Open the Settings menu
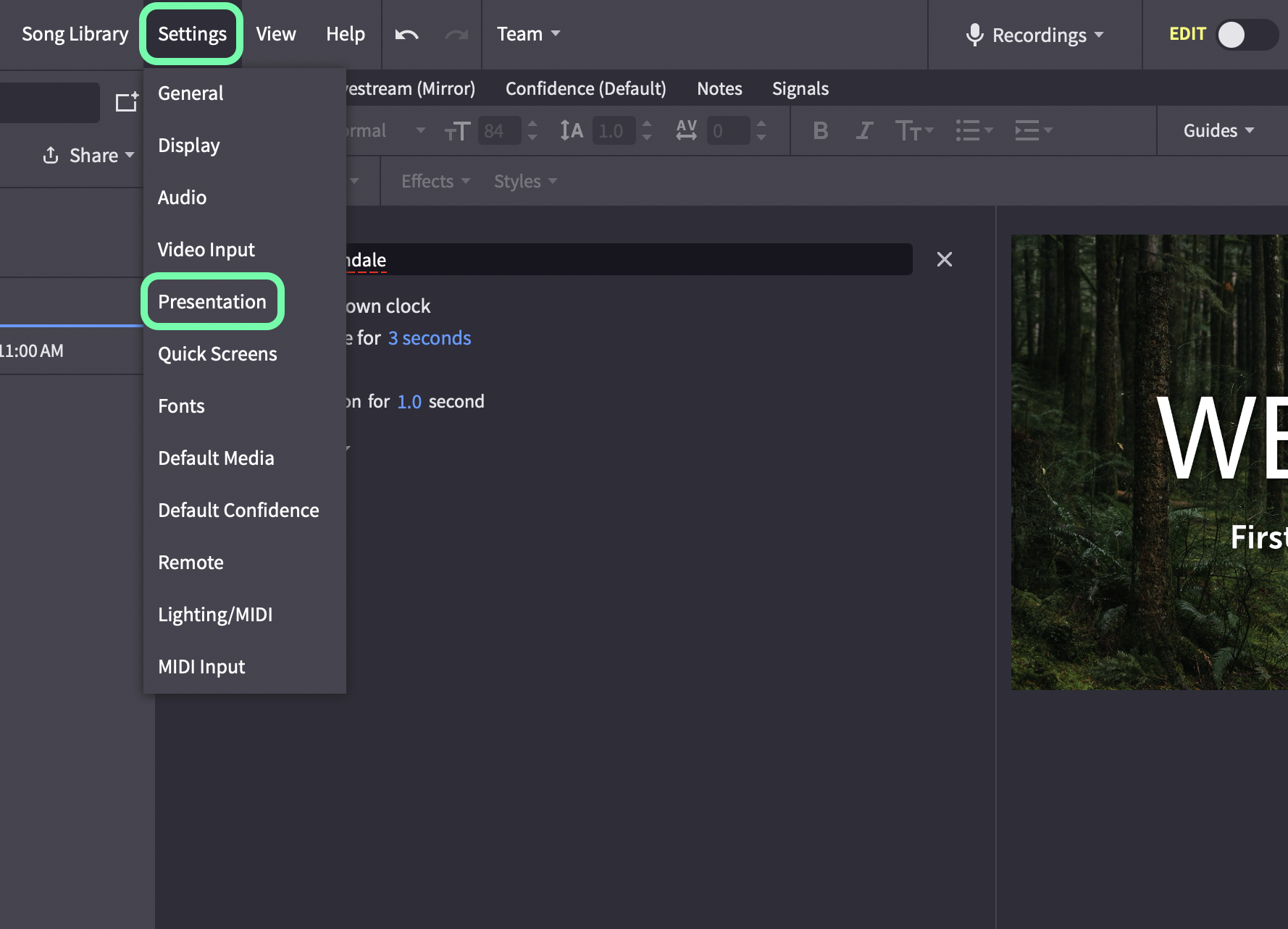1288x929 pixels. coord(192,34)
